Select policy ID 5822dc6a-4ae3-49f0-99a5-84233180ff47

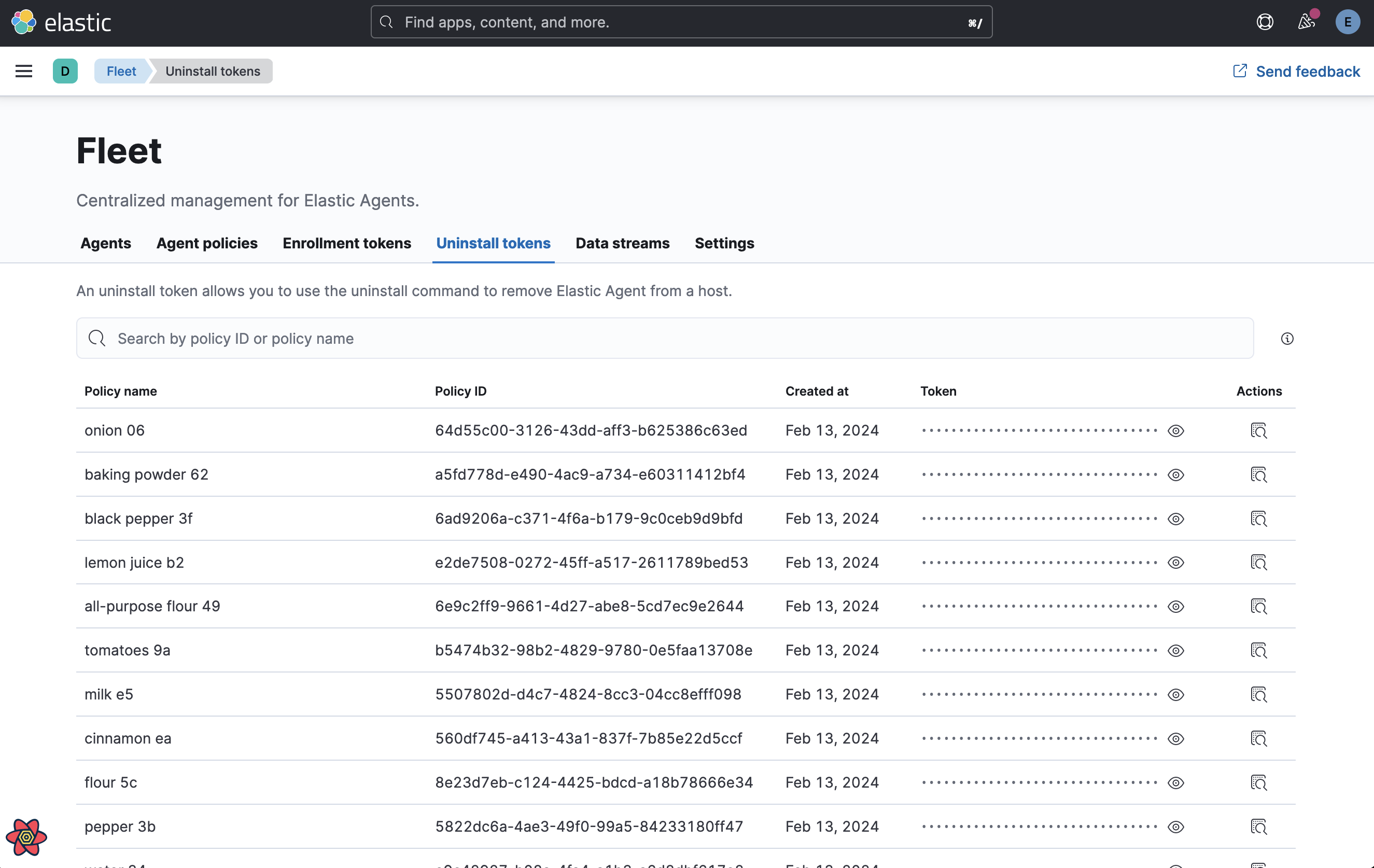pos(589,827)
